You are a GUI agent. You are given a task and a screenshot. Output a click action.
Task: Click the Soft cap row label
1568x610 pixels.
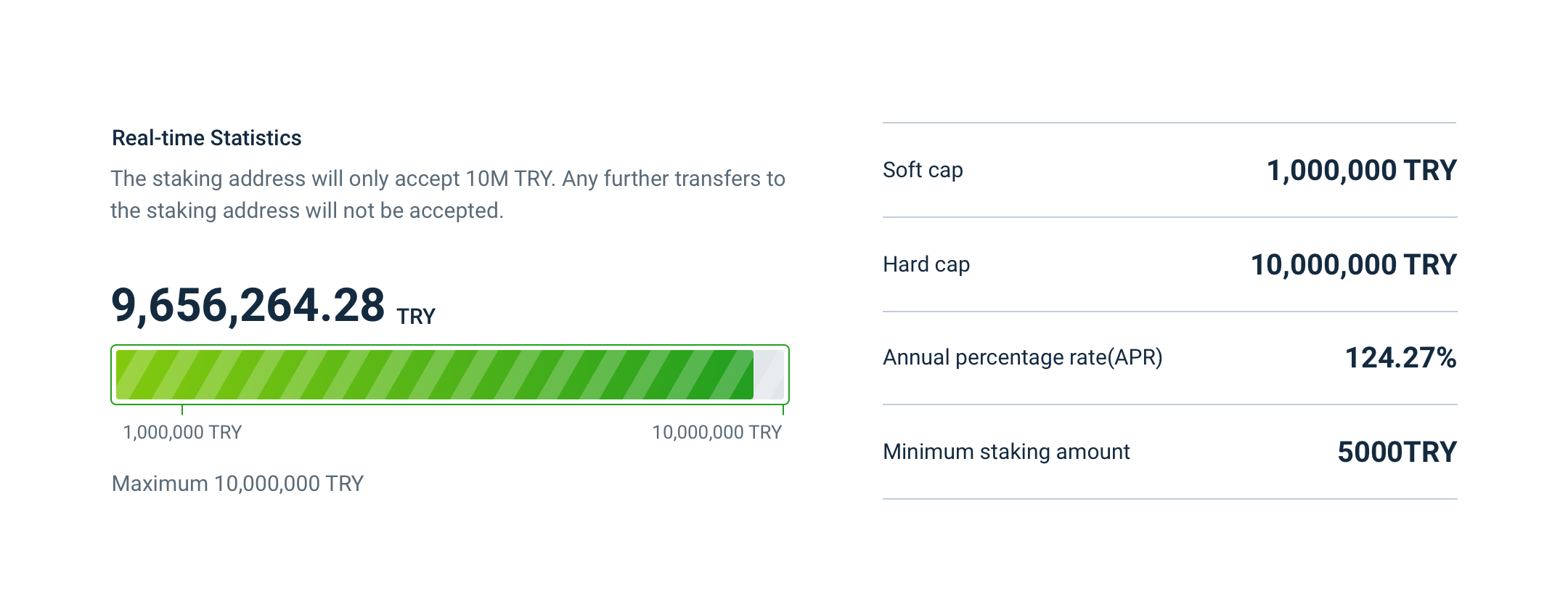point(923,170)
